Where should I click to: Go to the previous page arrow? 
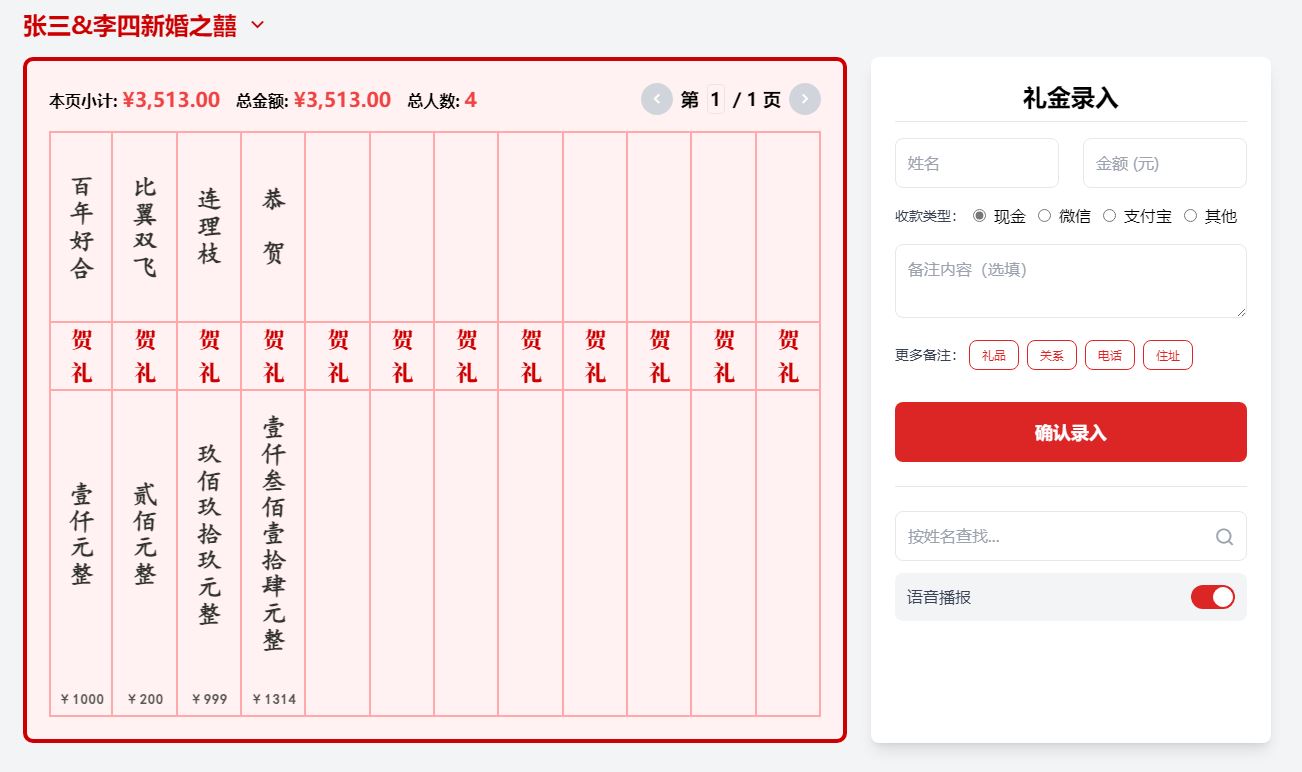coord(656,100)
